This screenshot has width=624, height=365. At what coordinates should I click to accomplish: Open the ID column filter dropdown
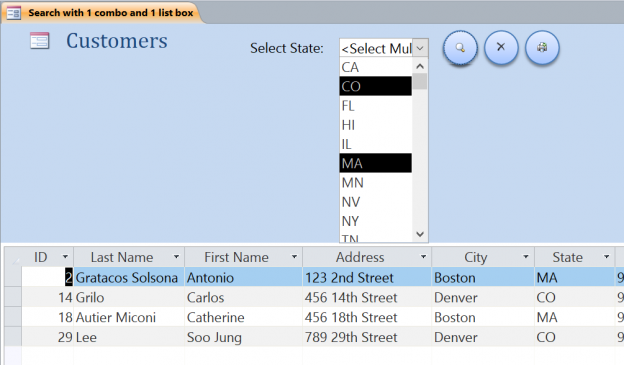pos(65,257)
